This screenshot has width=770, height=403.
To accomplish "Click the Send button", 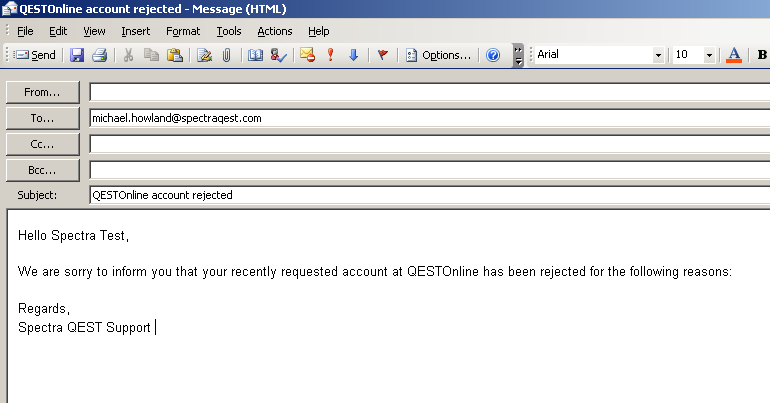I will (35, 55).
